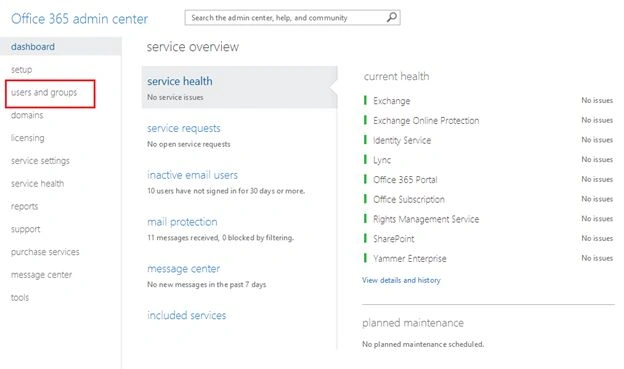
Task: Click No new messages in past 7 days
Action: point(207,285)
